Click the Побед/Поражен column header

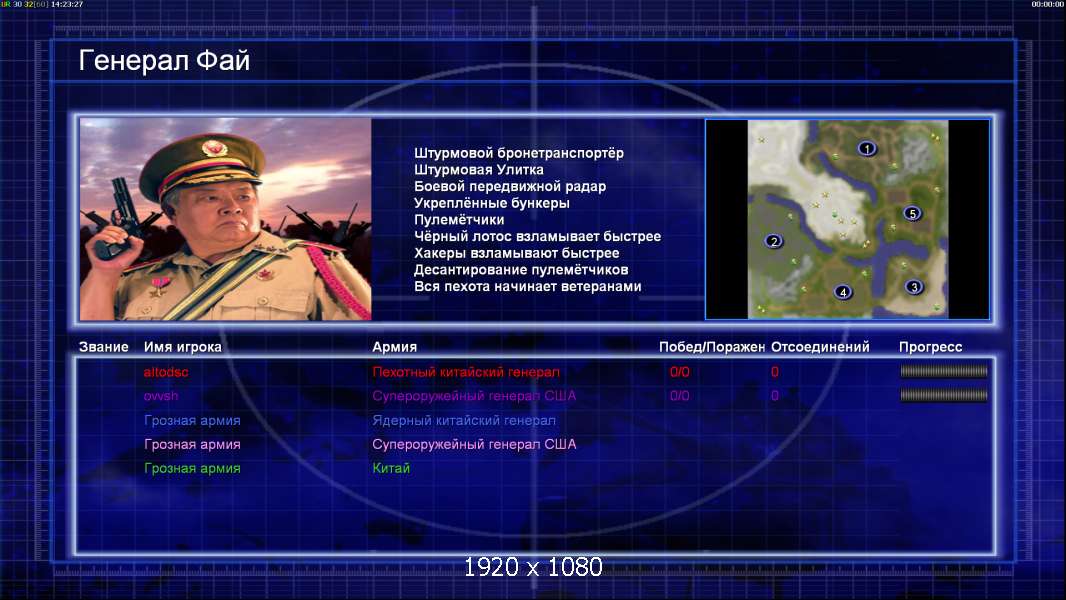point(712,347)
